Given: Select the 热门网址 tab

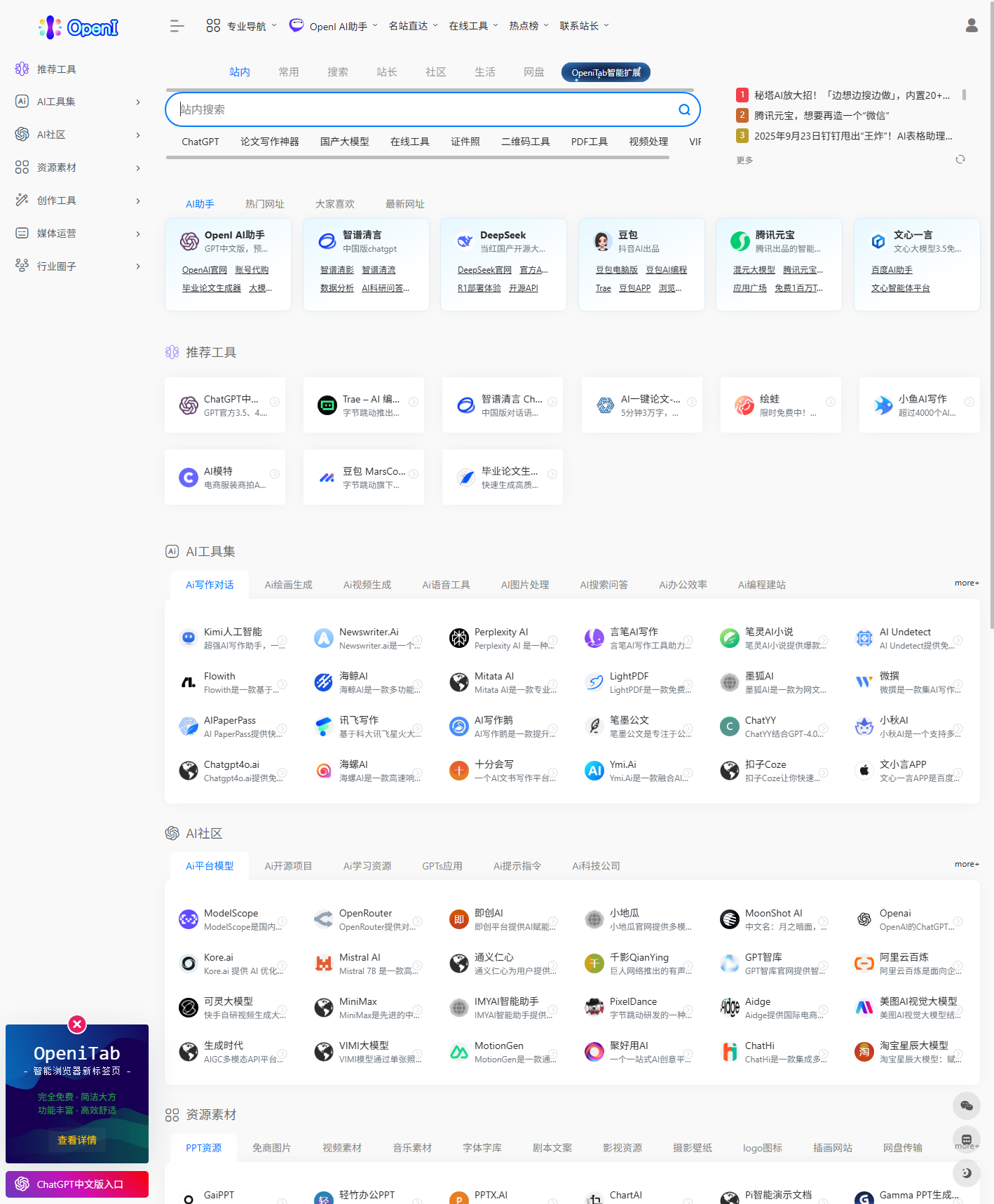Looking at the screenshot, I should (x=264, y=204).
